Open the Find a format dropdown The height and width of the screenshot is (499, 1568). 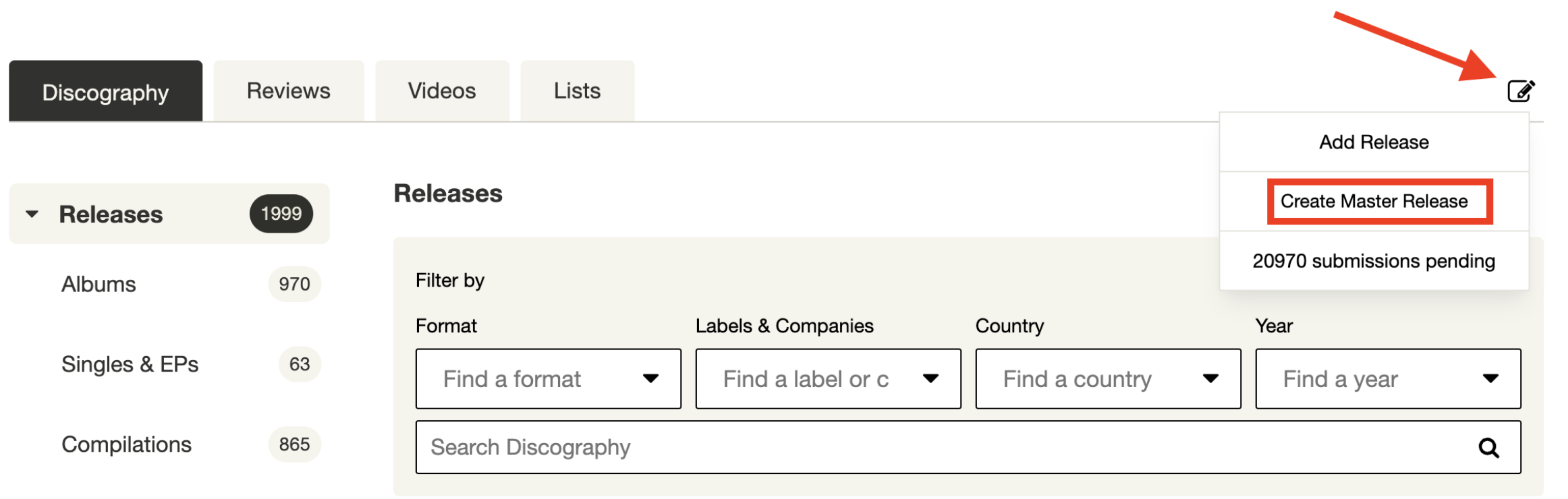point(548,379)
